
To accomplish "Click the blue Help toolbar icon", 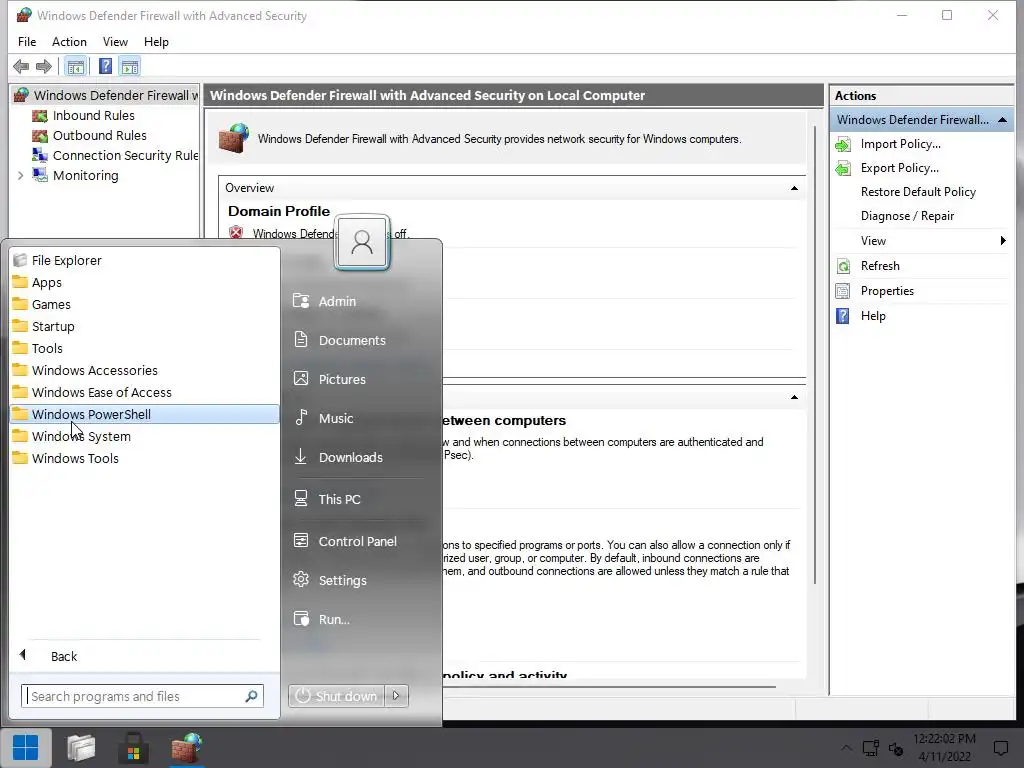I will (105, 66).
